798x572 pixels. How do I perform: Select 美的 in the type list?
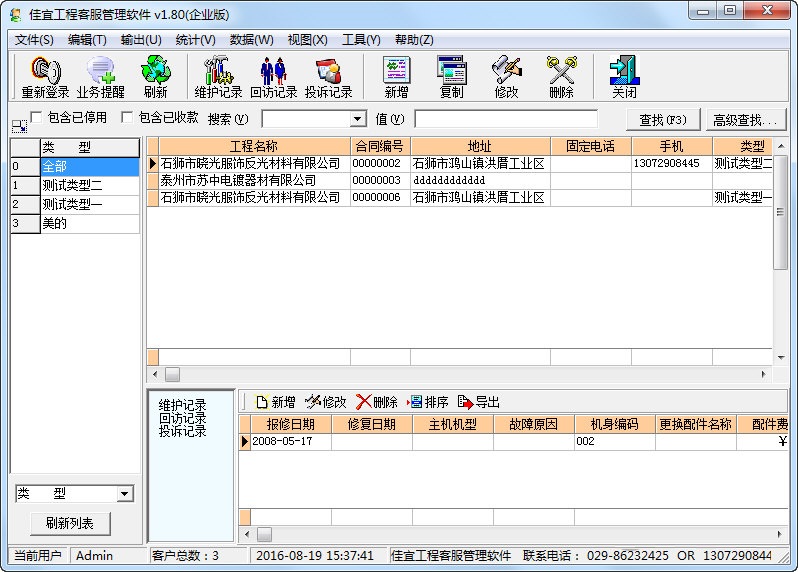(x=90, y=223)
